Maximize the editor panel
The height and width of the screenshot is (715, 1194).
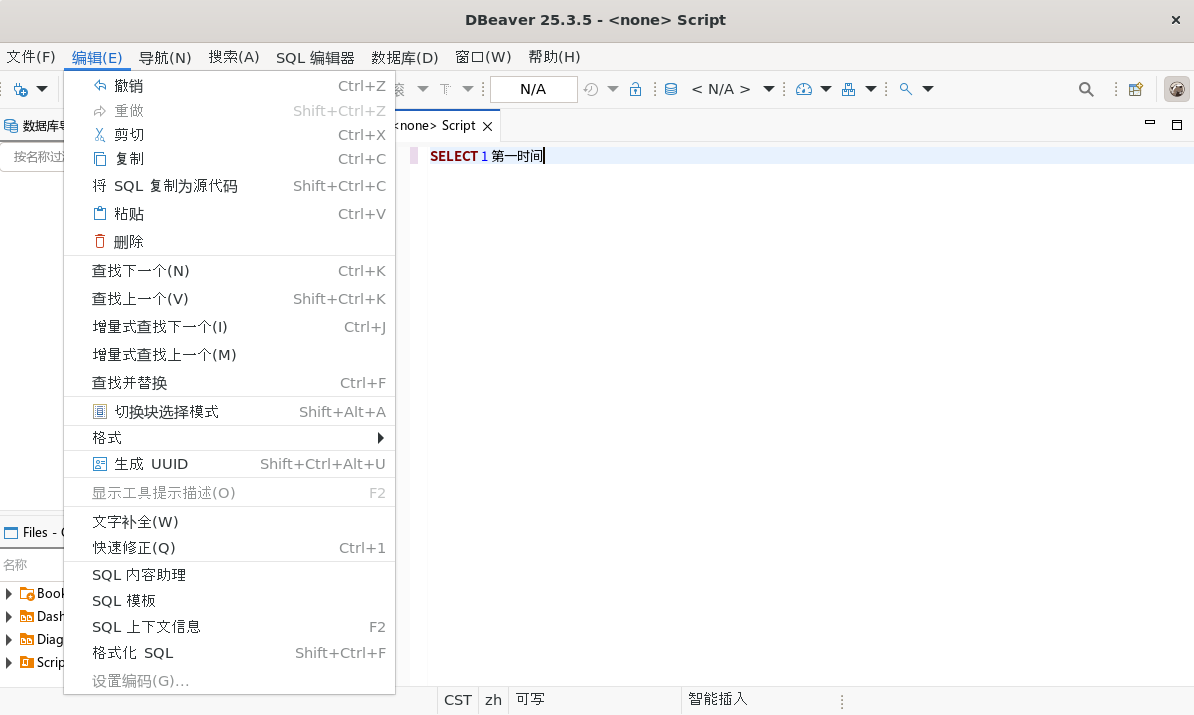pos(1176,125)
